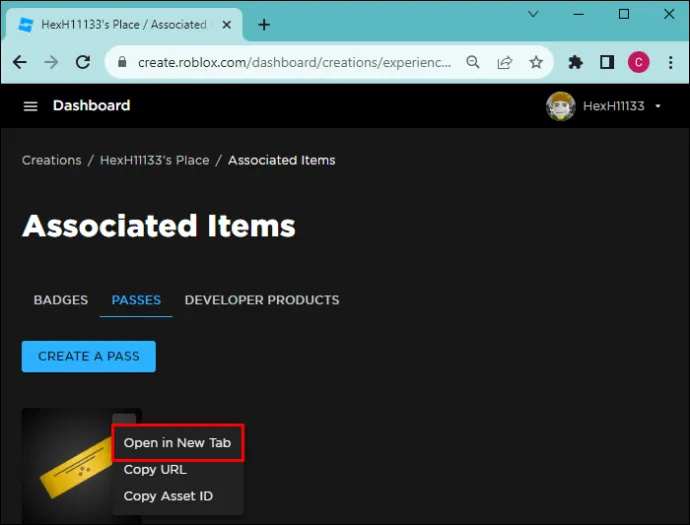Open HexH11133's Place breadcrumb
Screen dimensions: 690x525
click(x=154, y=160)
